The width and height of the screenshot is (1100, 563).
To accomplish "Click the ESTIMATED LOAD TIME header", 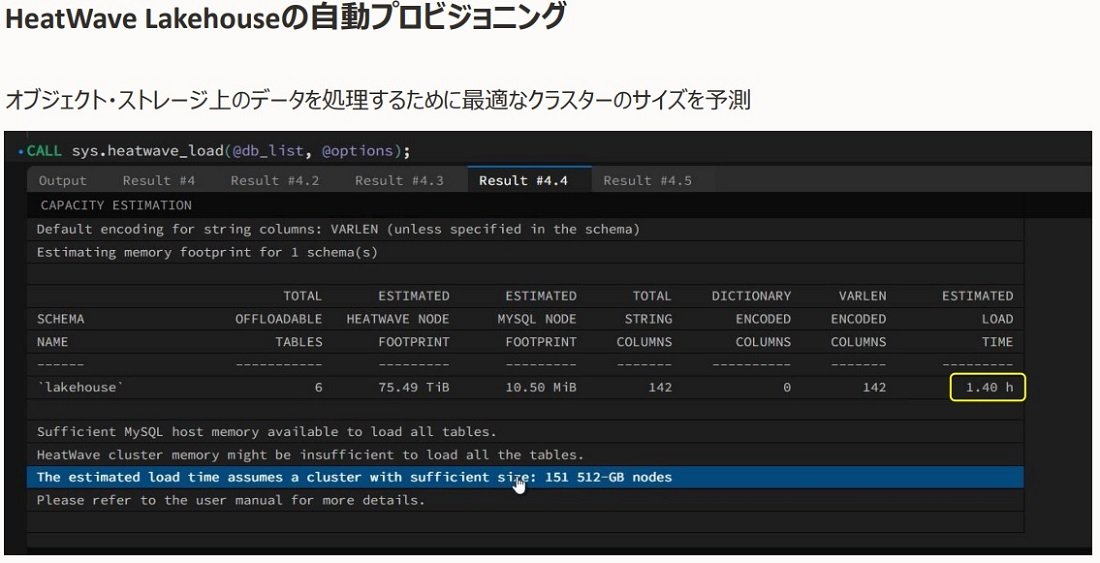I will pos(977,319).
